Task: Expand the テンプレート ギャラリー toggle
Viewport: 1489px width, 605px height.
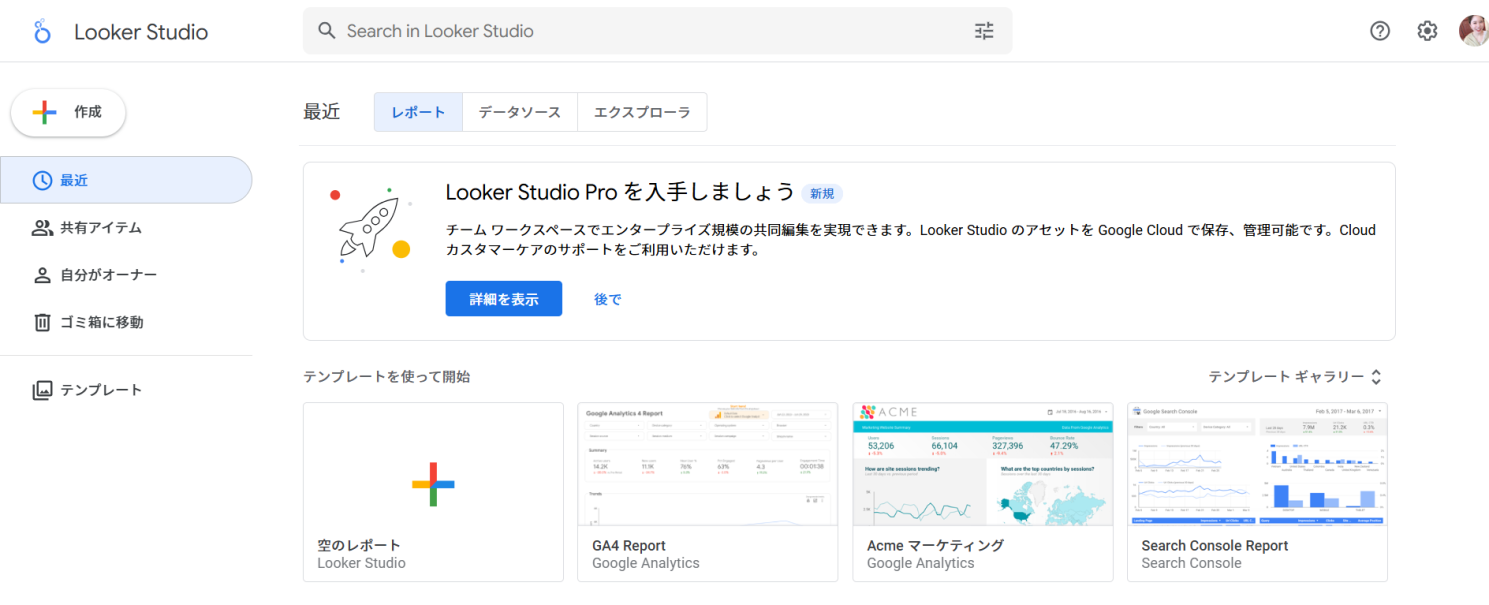Action: coord(1295,377)
